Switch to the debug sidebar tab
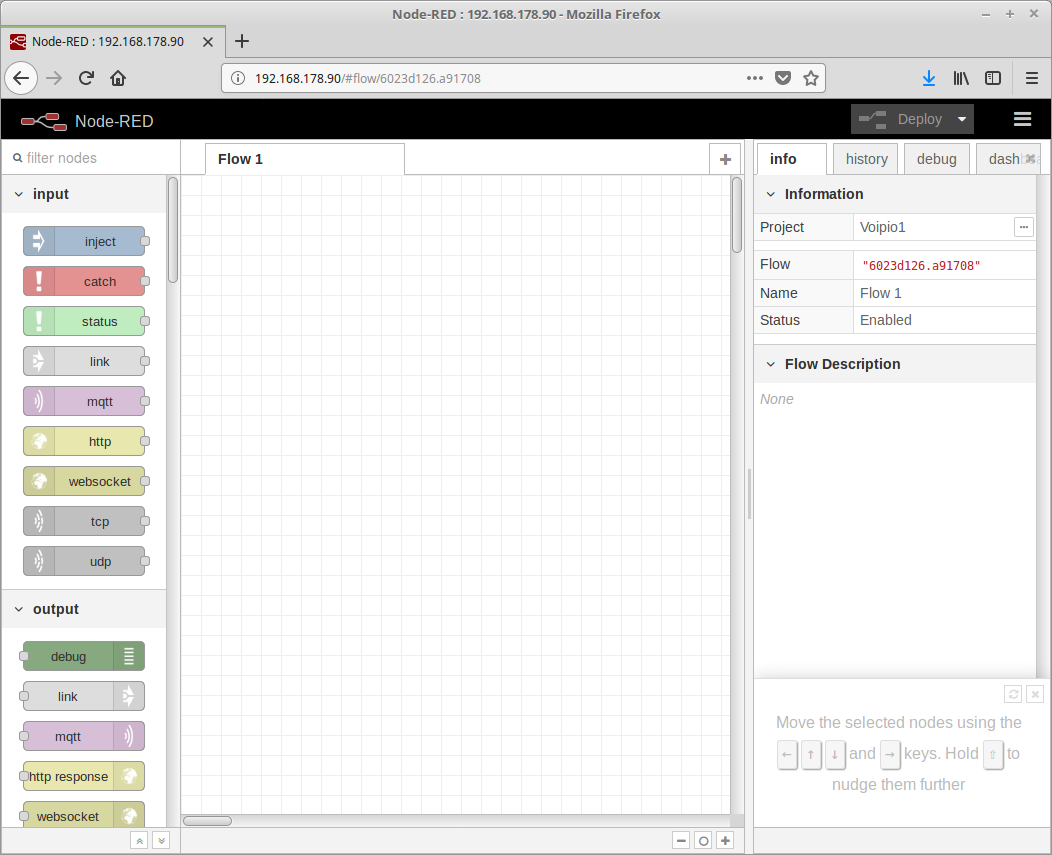The height and width of the screenshot is (855, 1052). (x=936, y=159)
